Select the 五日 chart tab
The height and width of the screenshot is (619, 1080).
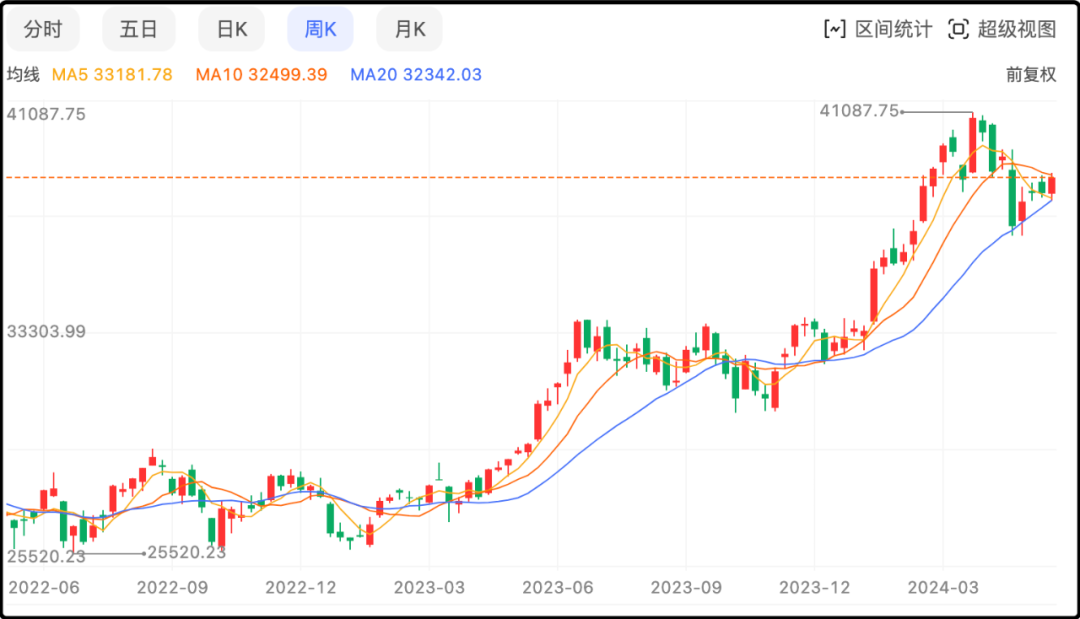[x=138, y=29]
